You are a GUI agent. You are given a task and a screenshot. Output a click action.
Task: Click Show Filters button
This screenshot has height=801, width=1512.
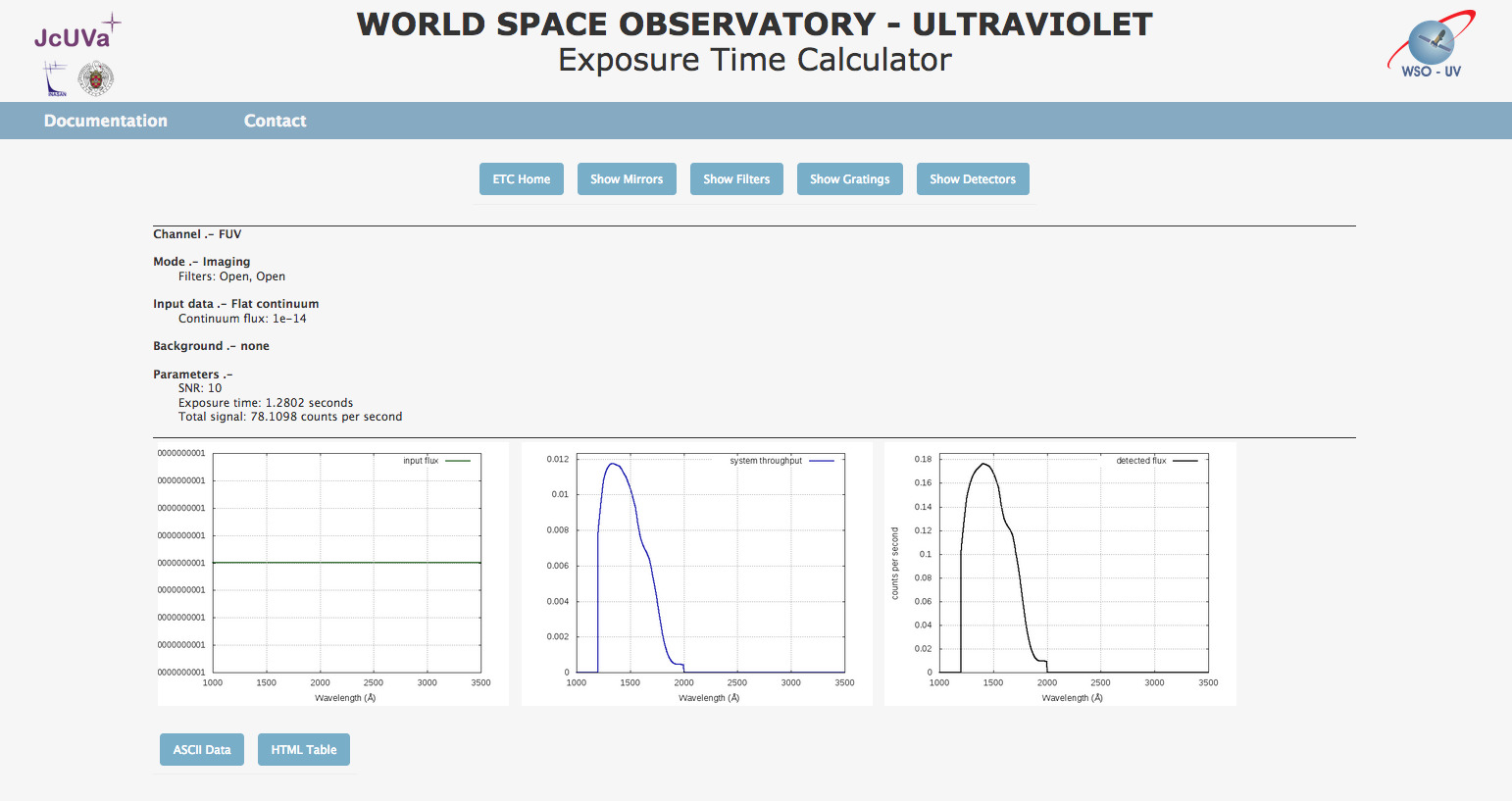click(x=736, y=179)
